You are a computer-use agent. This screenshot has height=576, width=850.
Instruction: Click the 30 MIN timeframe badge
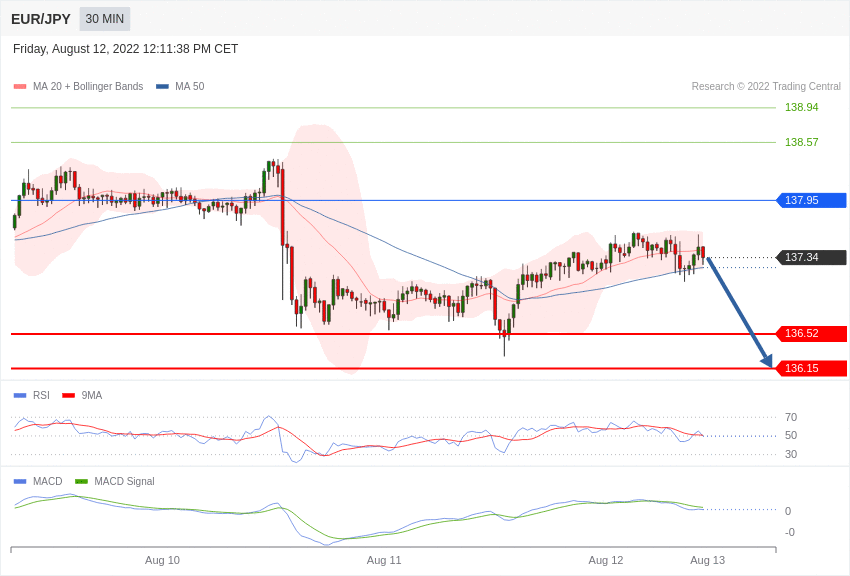105,19
